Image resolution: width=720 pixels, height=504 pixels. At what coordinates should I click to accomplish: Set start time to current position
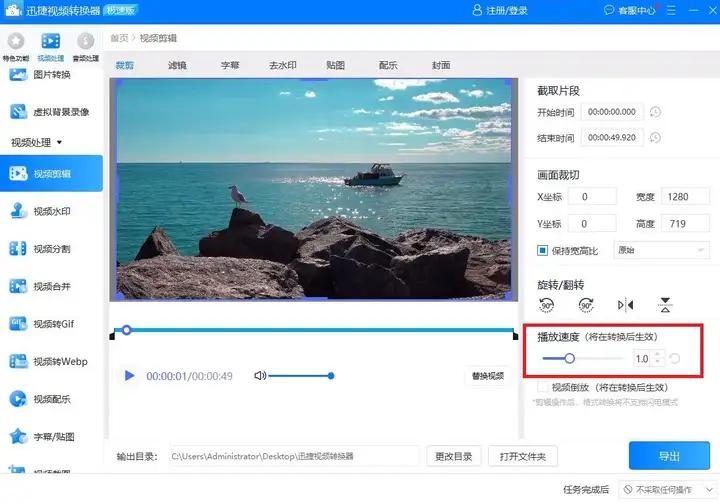[x=655, y=112]
